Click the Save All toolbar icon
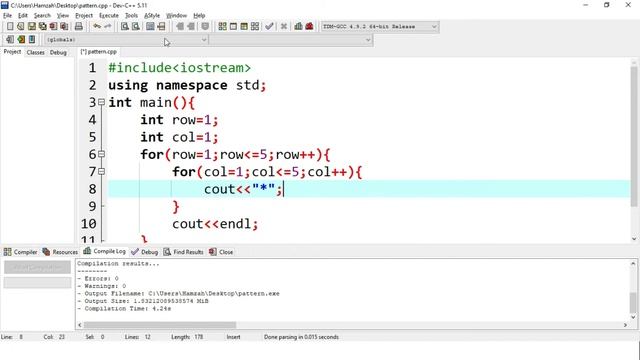Viewport: 640px width, 360px height. (42, 27)
